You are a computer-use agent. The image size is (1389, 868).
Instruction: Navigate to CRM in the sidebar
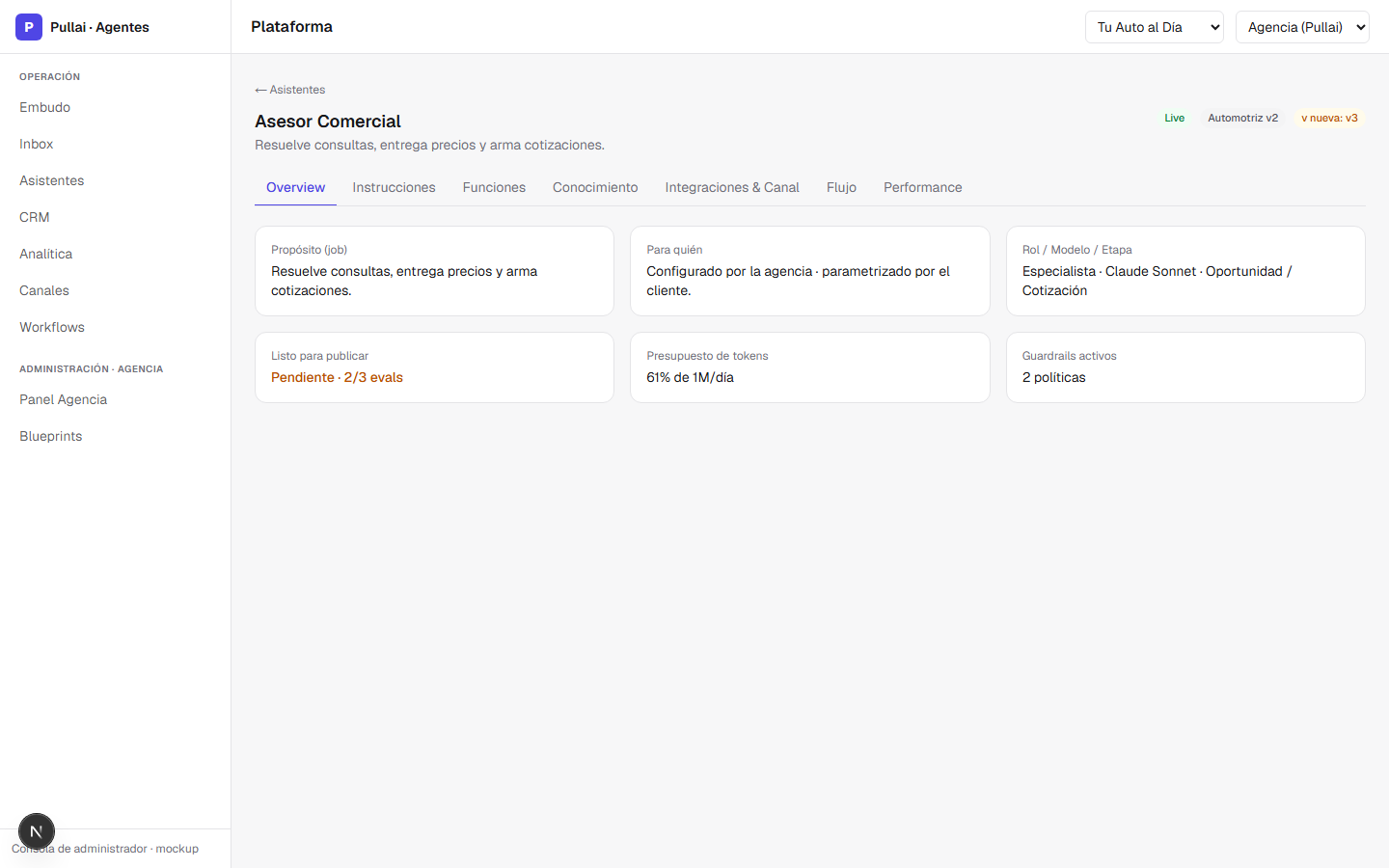116,217
